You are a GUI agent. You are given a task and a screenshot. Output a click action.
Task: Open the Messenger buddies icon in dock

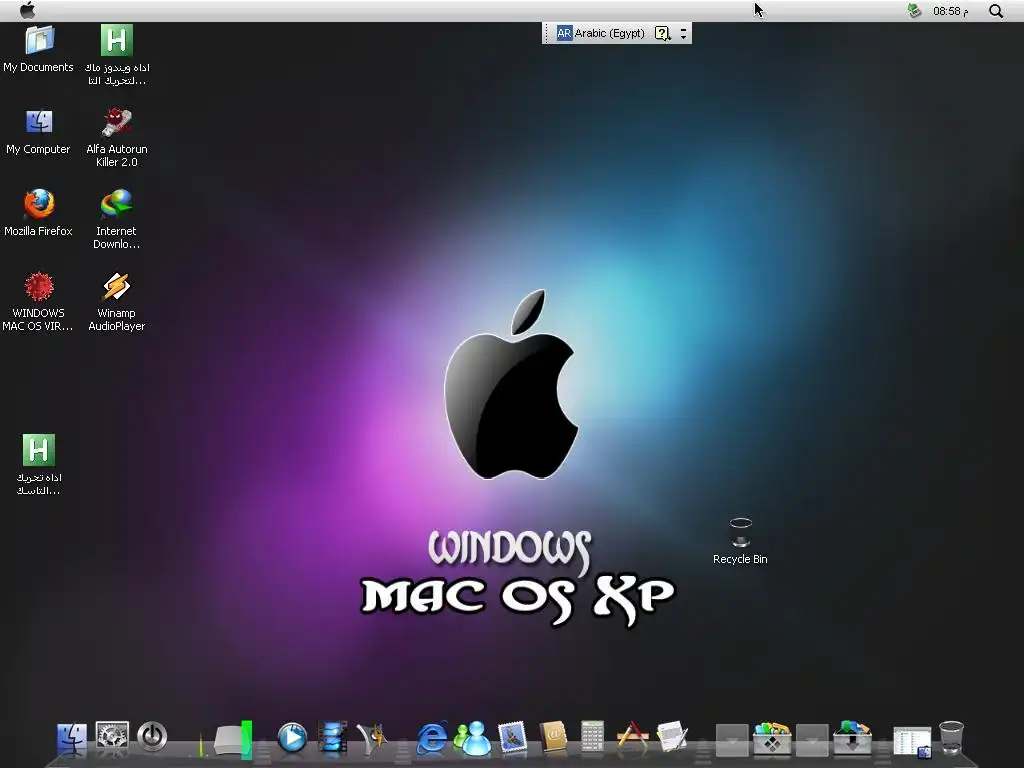coord(472,739)
